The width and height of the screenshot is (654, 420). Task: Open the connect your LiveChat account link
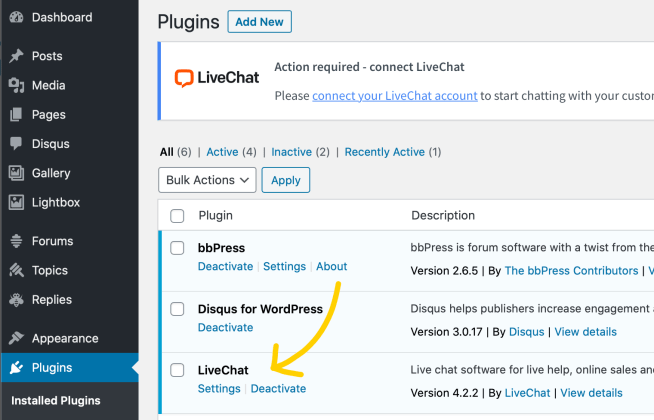[395, 96]
